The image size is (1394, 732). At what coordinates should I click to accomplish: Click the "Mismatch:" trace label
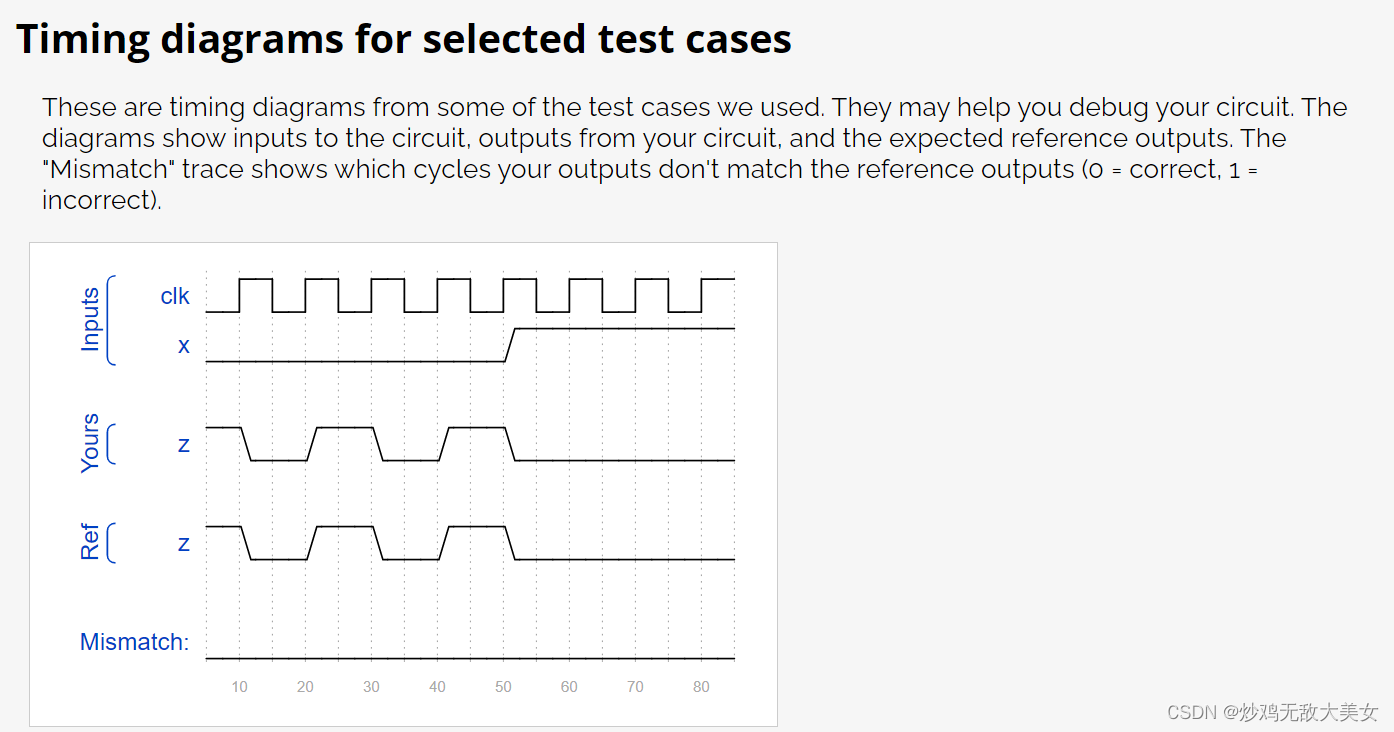[134, 642]
